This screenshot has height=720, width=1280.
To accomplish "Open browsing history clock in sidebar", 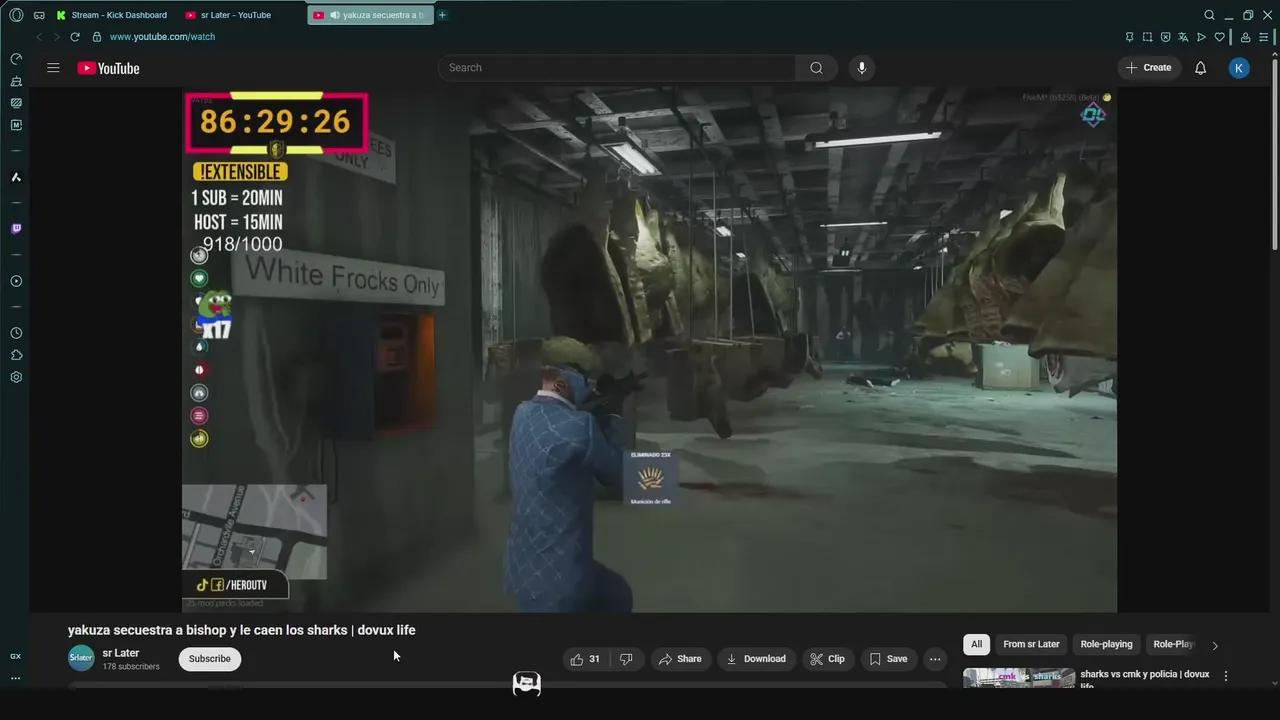I will pyautogui.click(x=16, y=333).
